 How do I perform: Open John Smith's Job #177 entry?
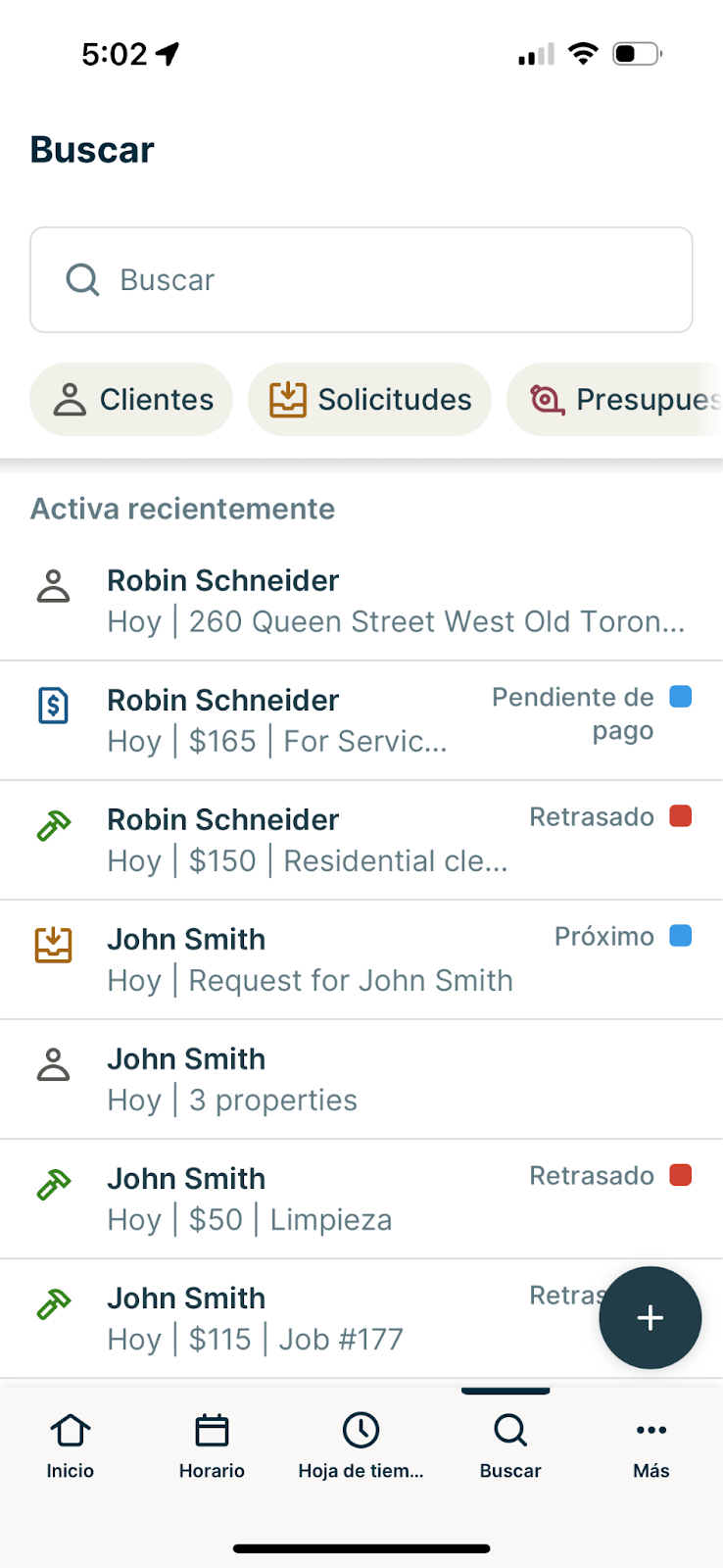pos(294,1318)
